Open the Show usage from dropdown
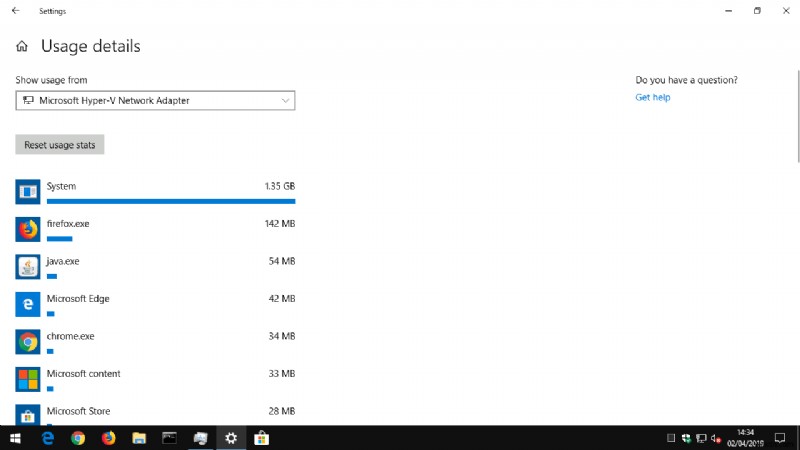The height and width of the screenshot is (450, 800). [x=155, y=101]
